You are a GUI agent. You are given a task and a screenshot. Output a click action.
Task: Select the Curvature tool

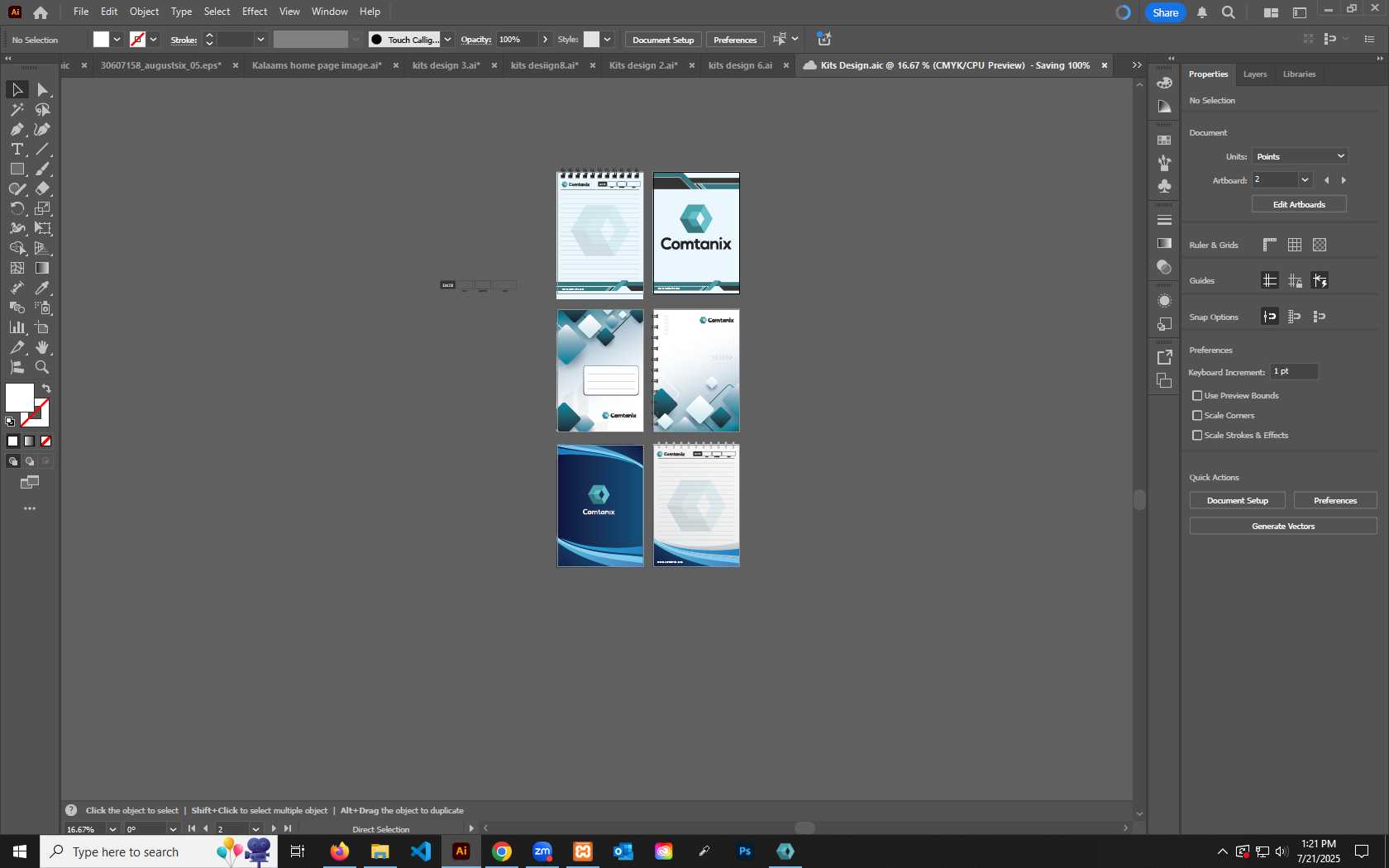[42, 129]
